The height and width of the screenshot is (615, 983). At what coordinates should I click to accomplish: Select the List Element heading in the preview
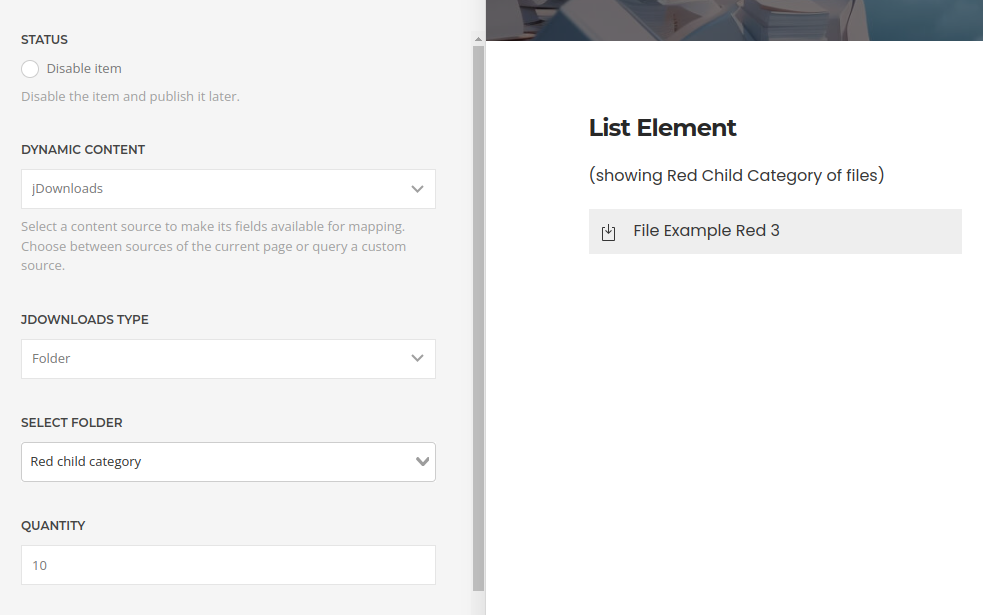click(x=662, y=128)
